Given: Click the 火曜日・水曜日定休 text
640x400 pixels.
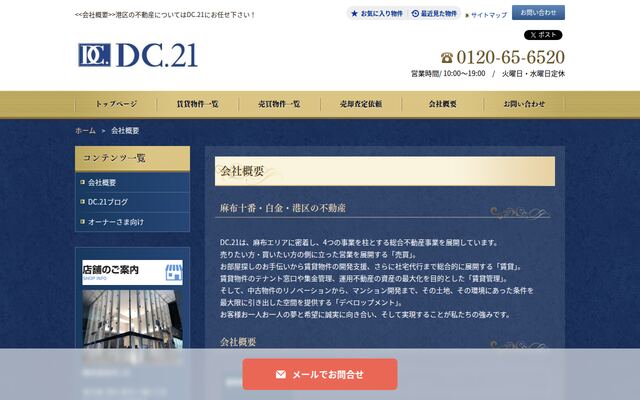Looking at the screenshot, I should coord(533,73).
